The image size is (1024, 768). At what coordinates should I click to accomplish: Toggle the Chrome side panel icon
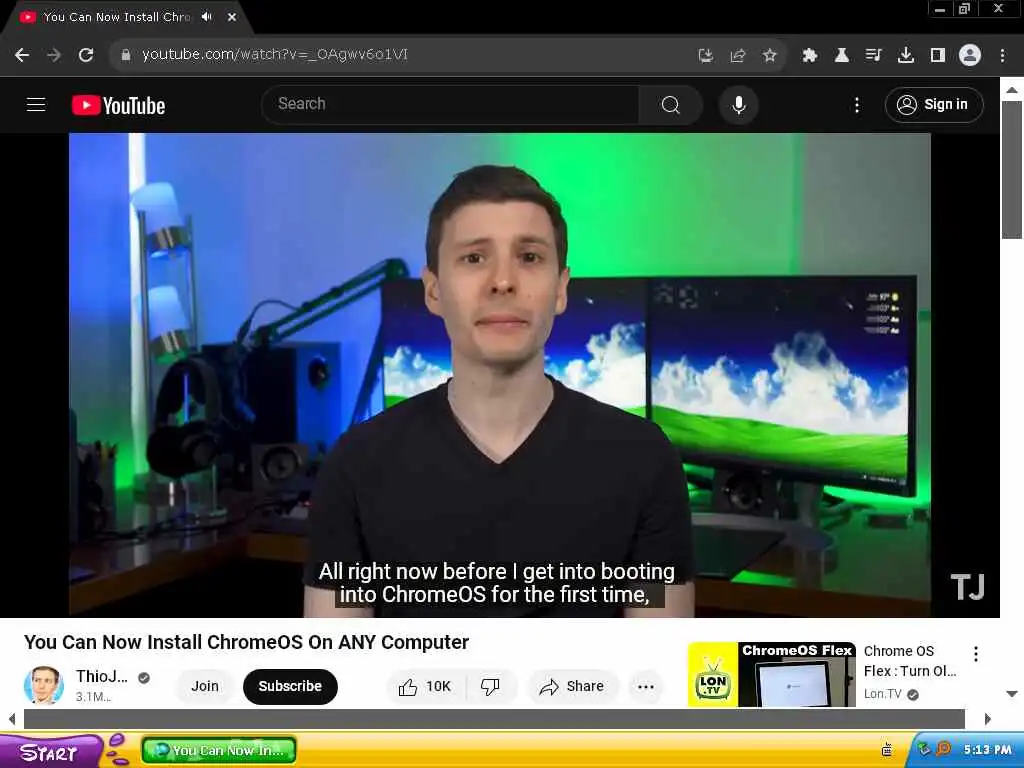coord(938,56)
